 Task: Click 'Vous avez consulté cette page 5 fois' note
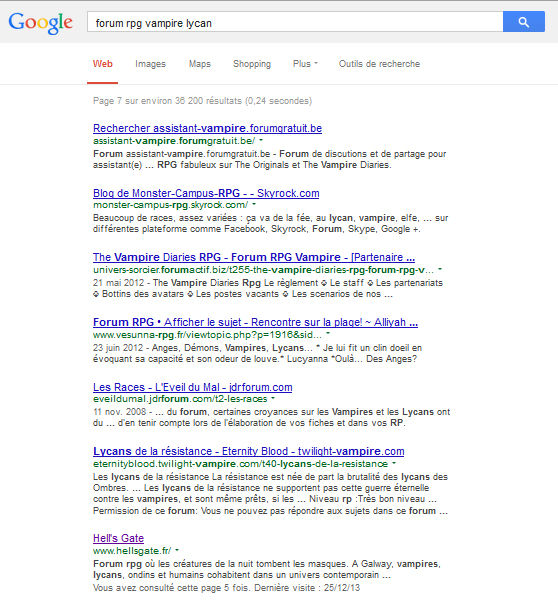pos(227,588)
